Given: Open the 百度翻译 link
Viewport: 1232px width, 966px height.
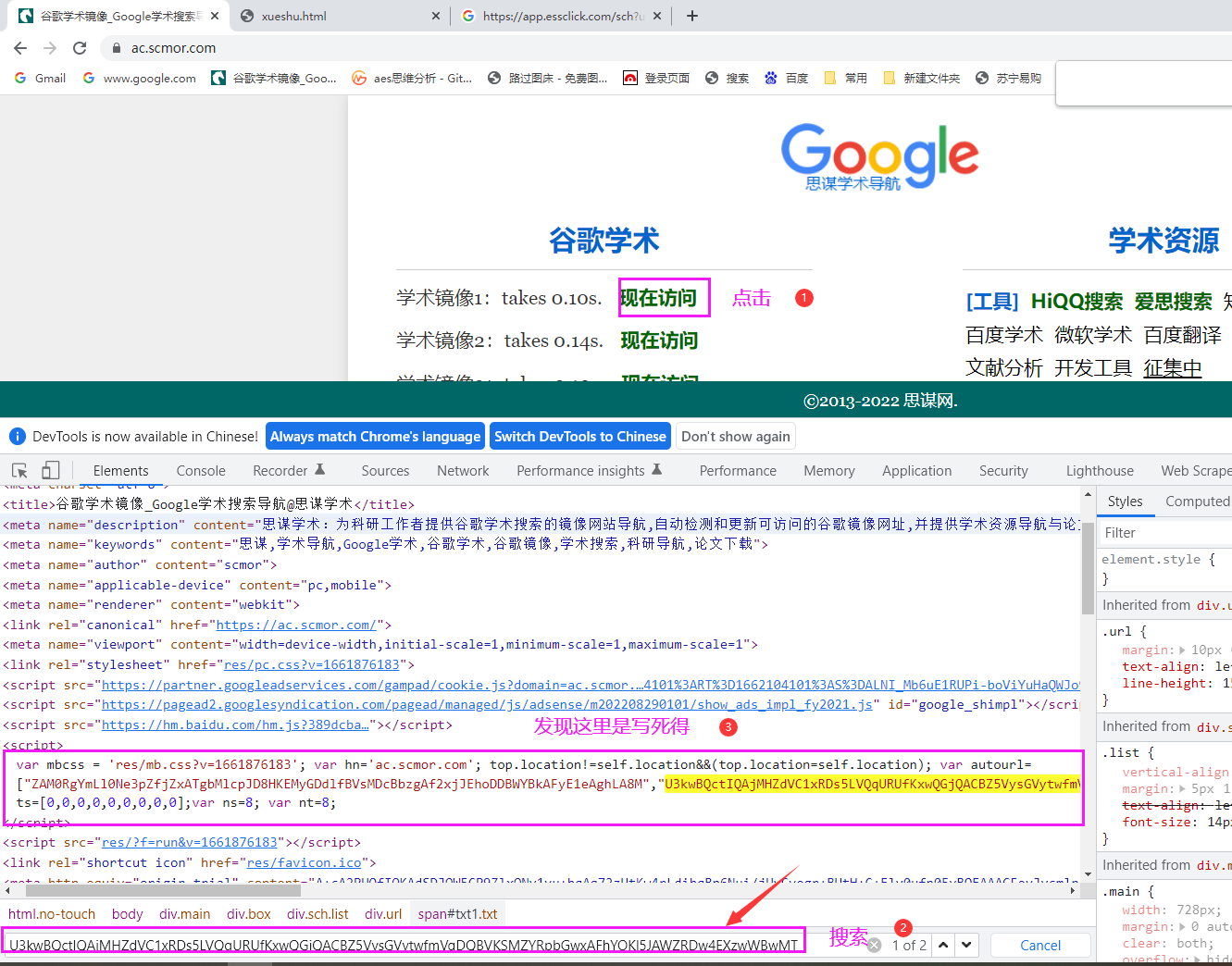Looking at the screenshot, I should (1183, 335).
